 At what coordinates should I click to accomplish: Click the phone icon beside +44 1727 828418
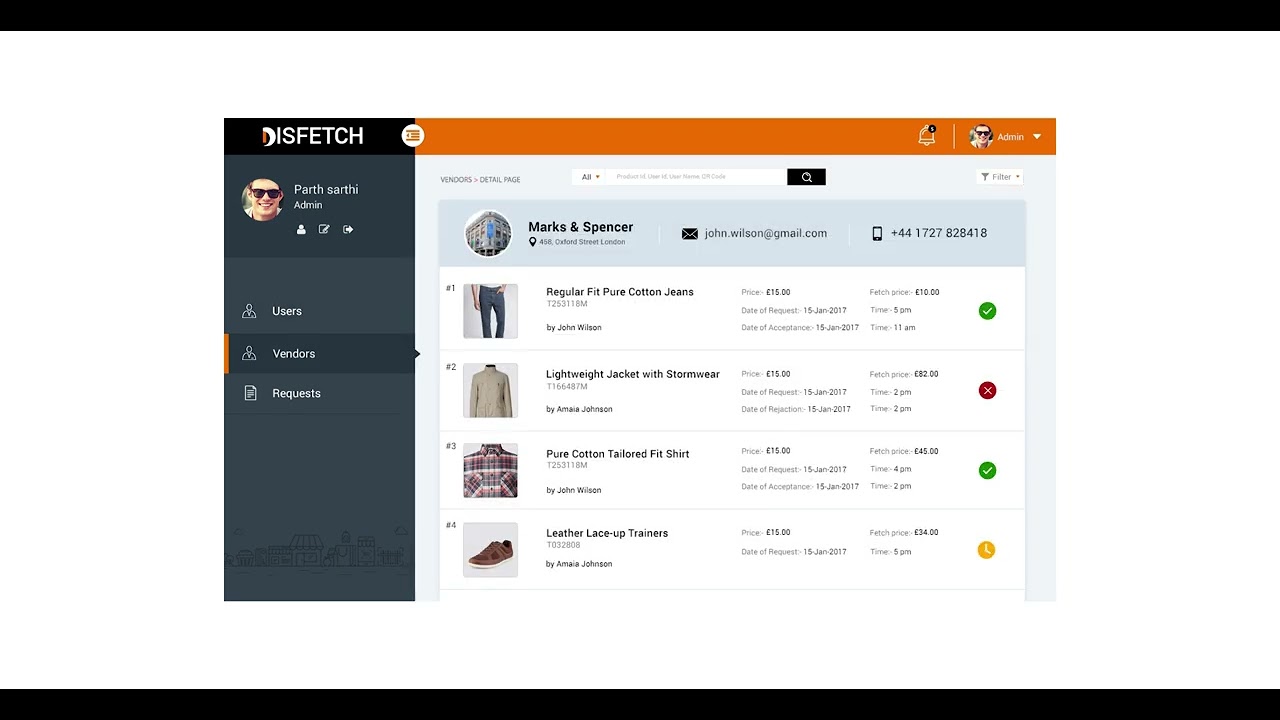pos(877,233)
